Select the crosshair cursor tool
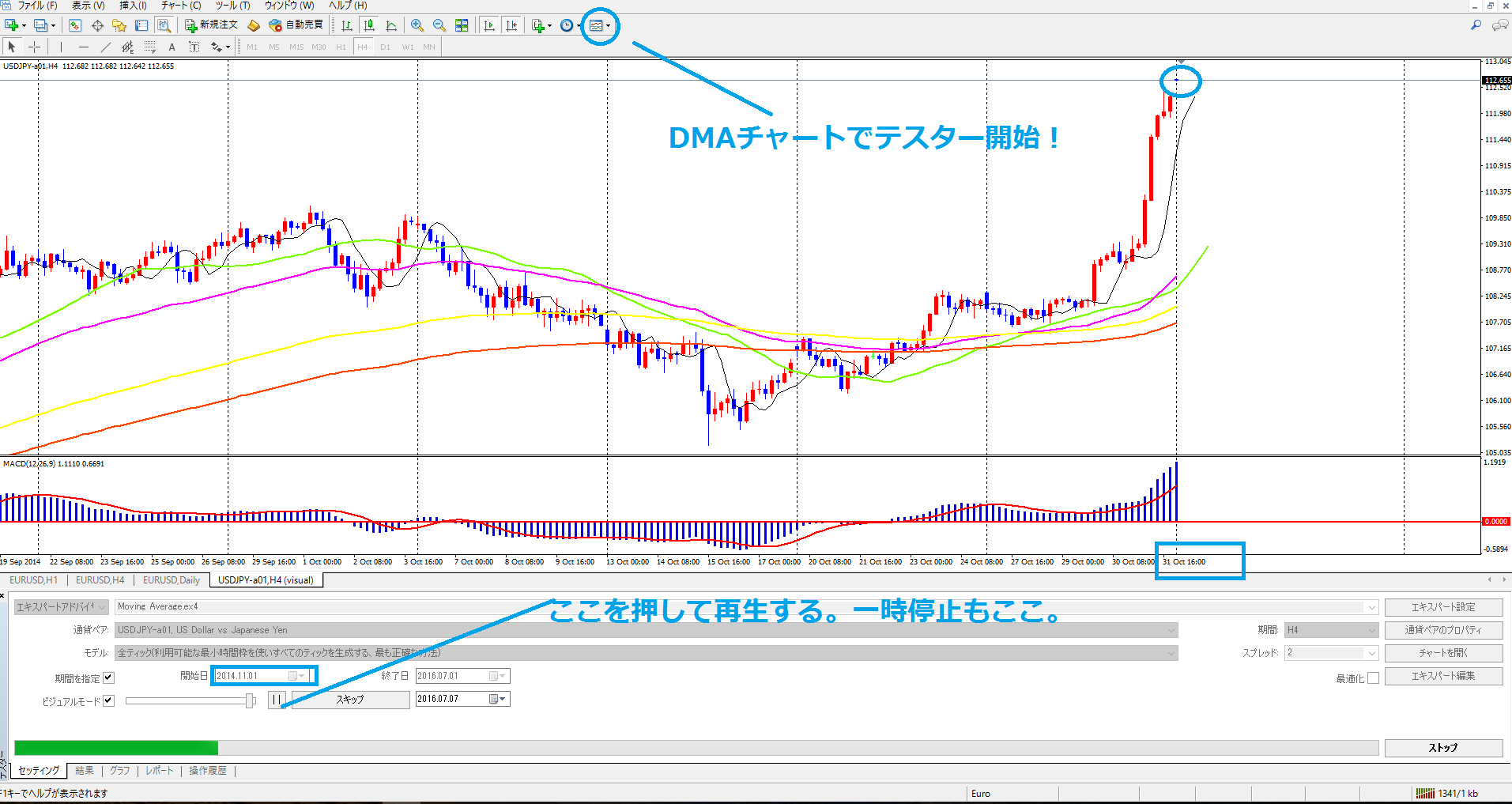Image resolution: width=1512 pixels, height=804 pixels. pyautogui.click(x=34, y=47)
